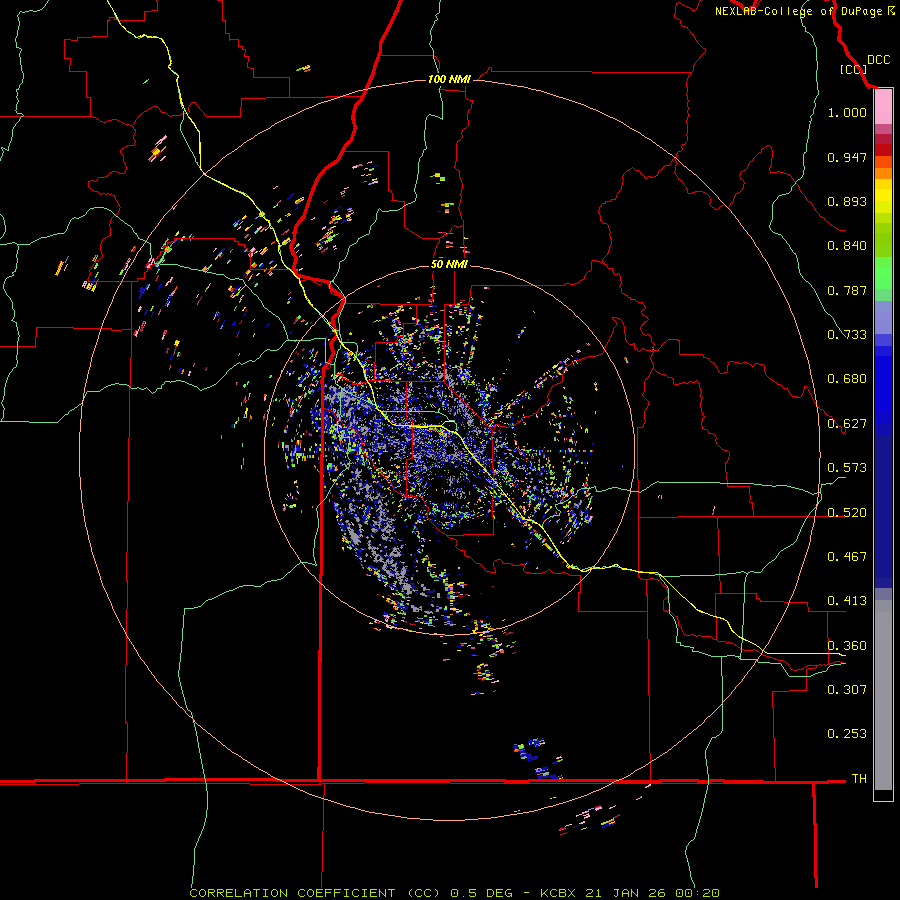Screen dimensions: 900x900
Task: Click the 0.520 legend value
Action: click(847, 513)
